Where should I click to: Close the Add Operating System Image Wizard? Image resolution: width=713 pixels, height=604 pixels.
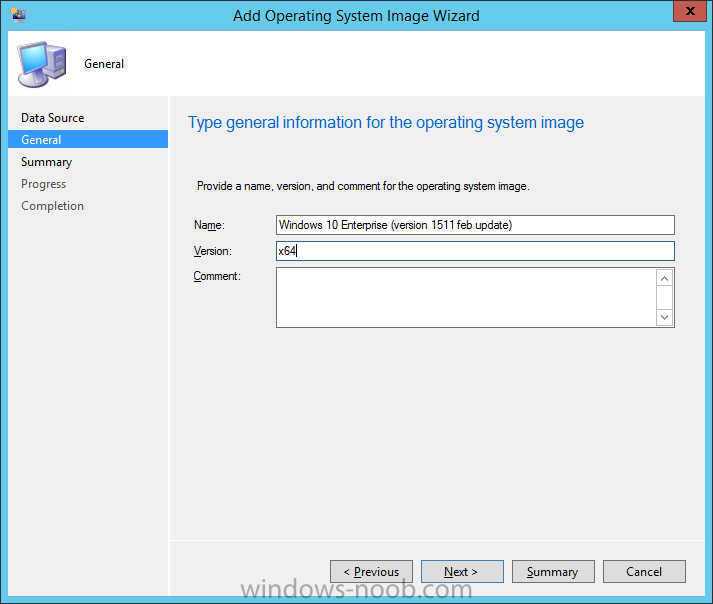pyautogui.click(x=689, y=11)
